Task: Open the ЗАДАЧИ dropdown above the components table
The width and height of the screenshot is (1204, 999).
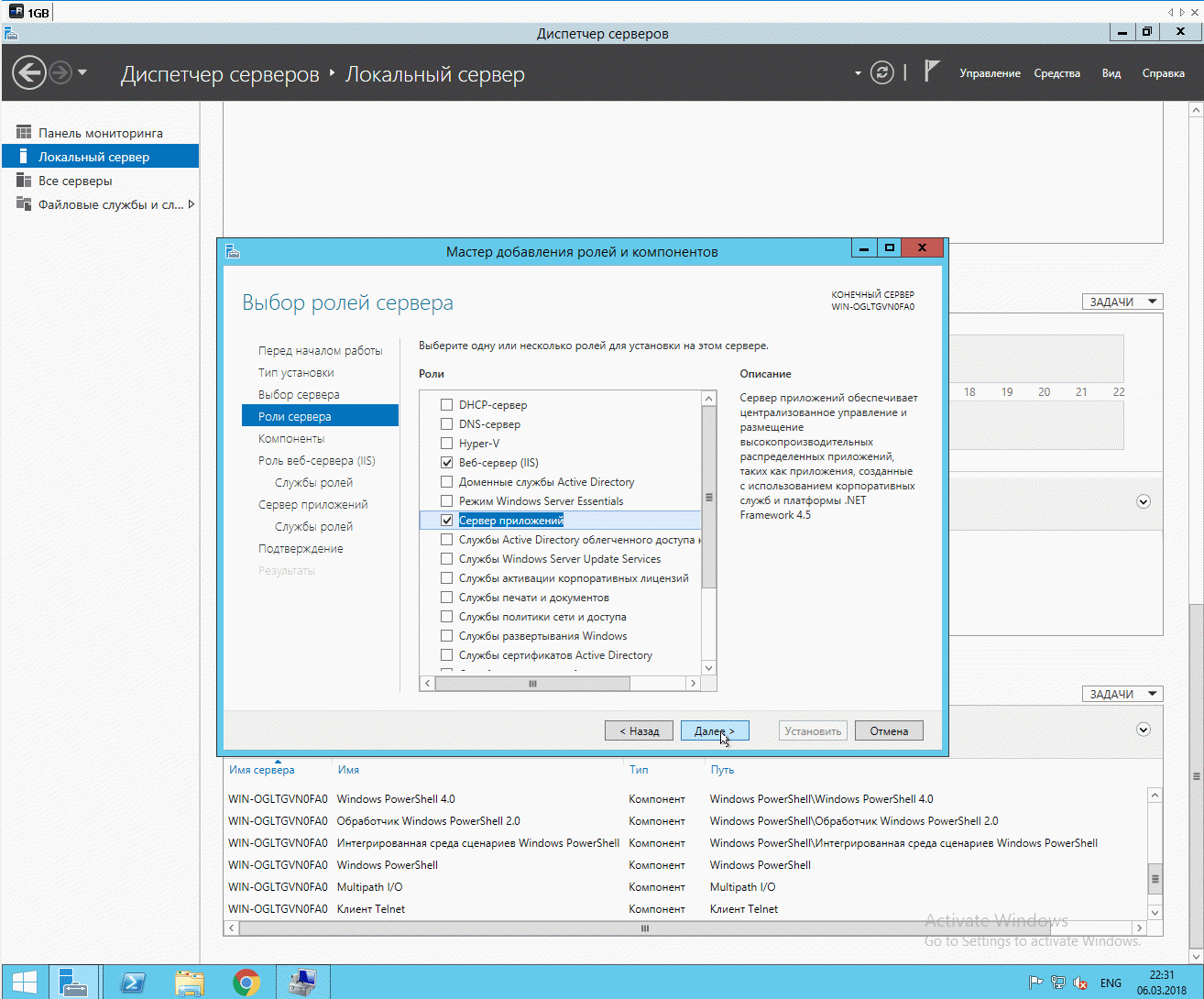Action: click(x=1122, y=694)
